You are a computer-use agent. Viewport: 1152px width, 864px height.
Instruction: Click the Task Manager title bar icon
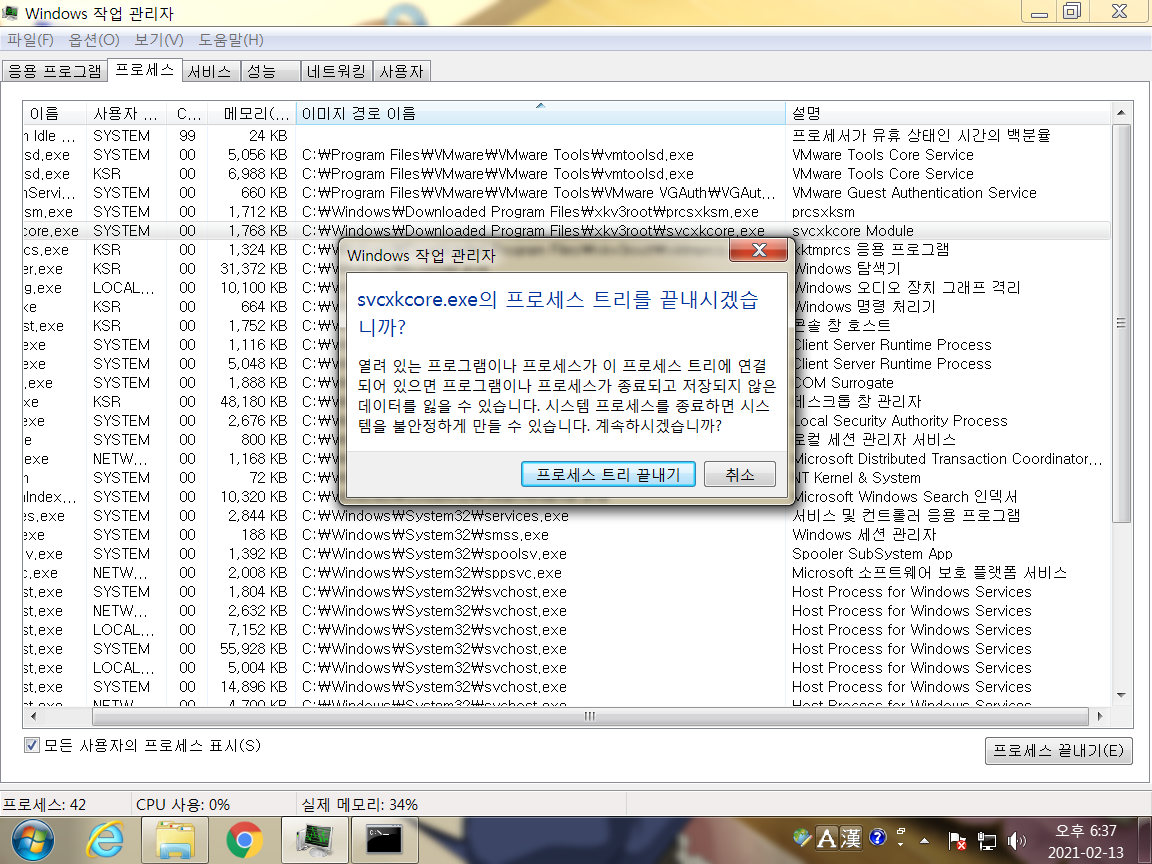tap(10, 12)
